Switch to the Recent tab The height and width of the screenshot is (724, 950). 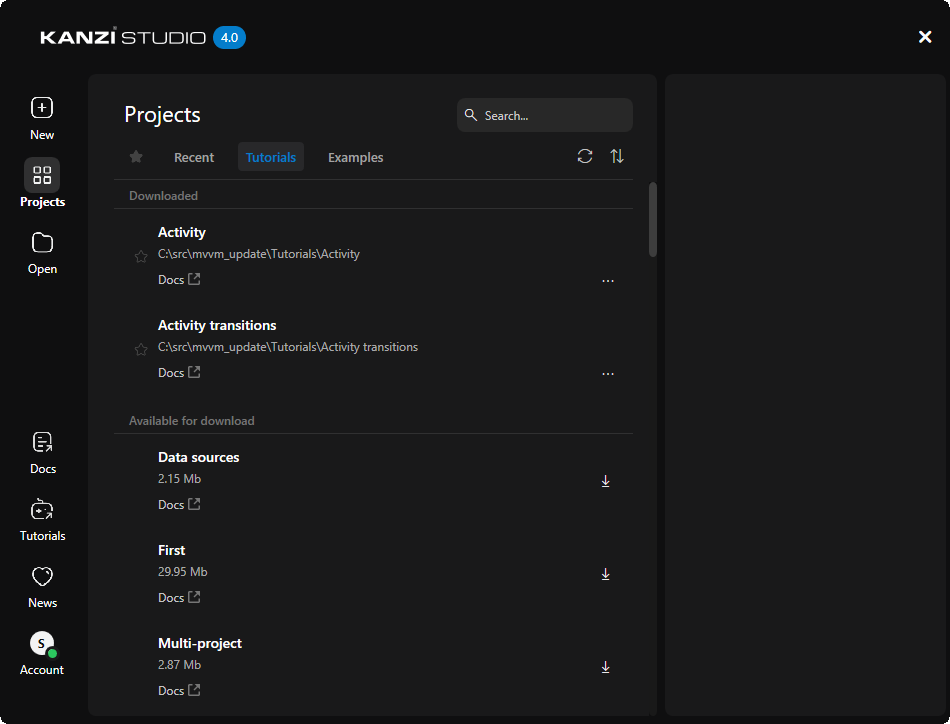[x=194, y=157]
